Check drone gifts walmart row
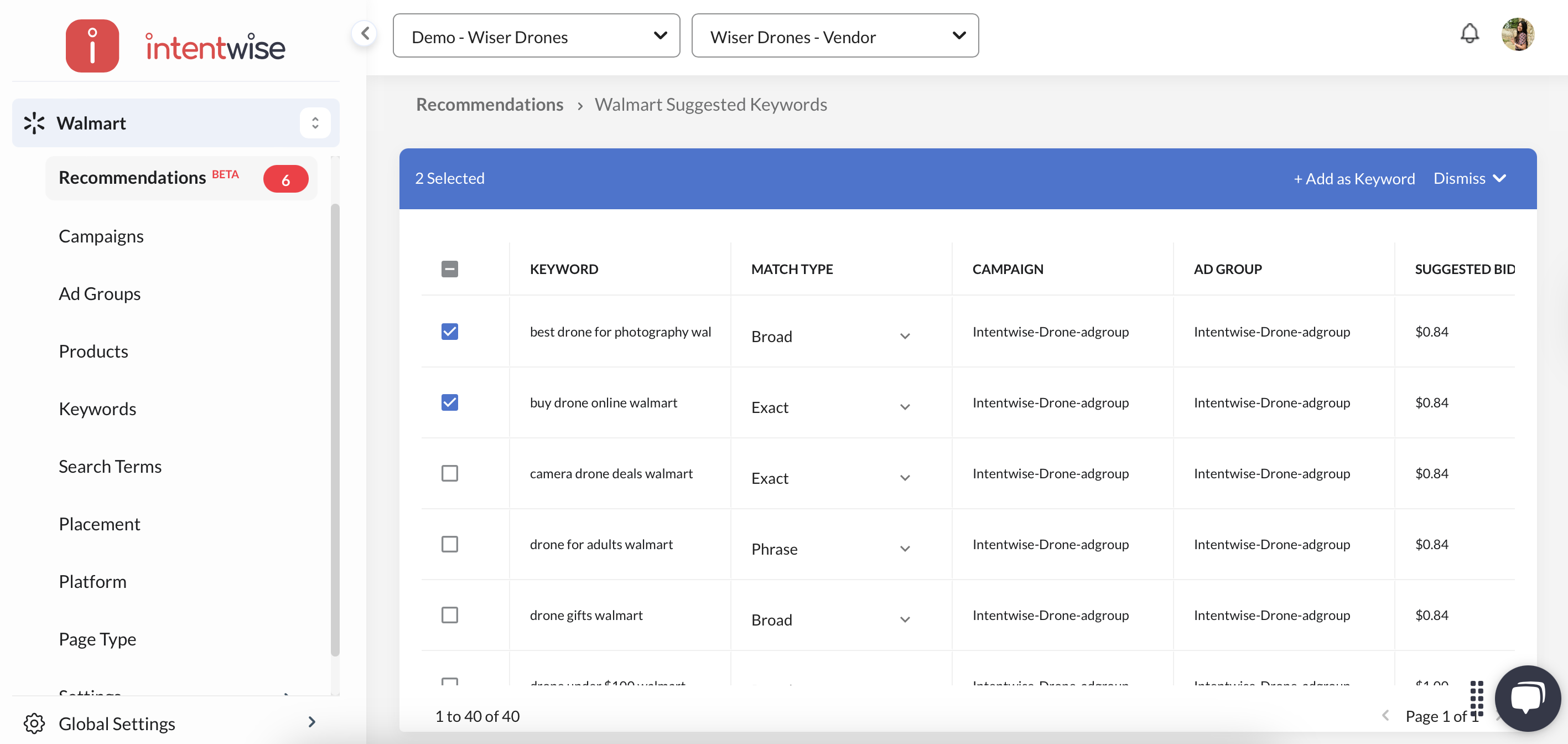 point(450,615)
